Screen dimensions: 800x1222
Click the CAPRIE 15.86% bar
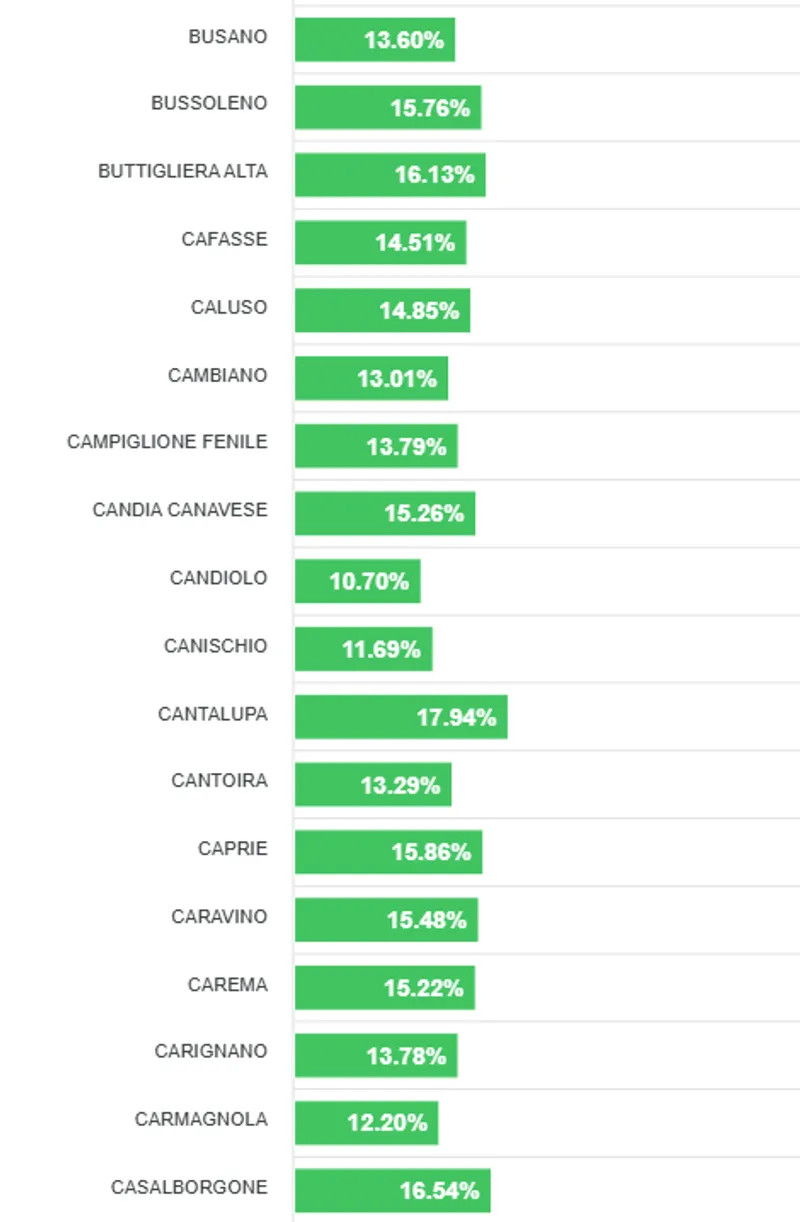388,852
